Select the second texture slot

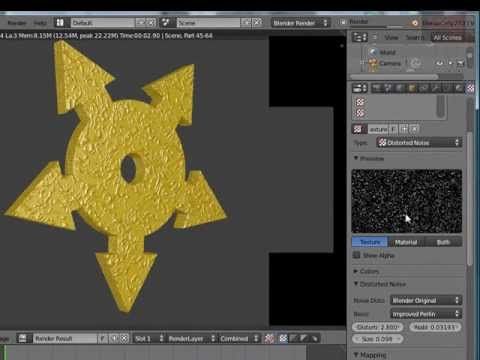[x=395, y=113]
